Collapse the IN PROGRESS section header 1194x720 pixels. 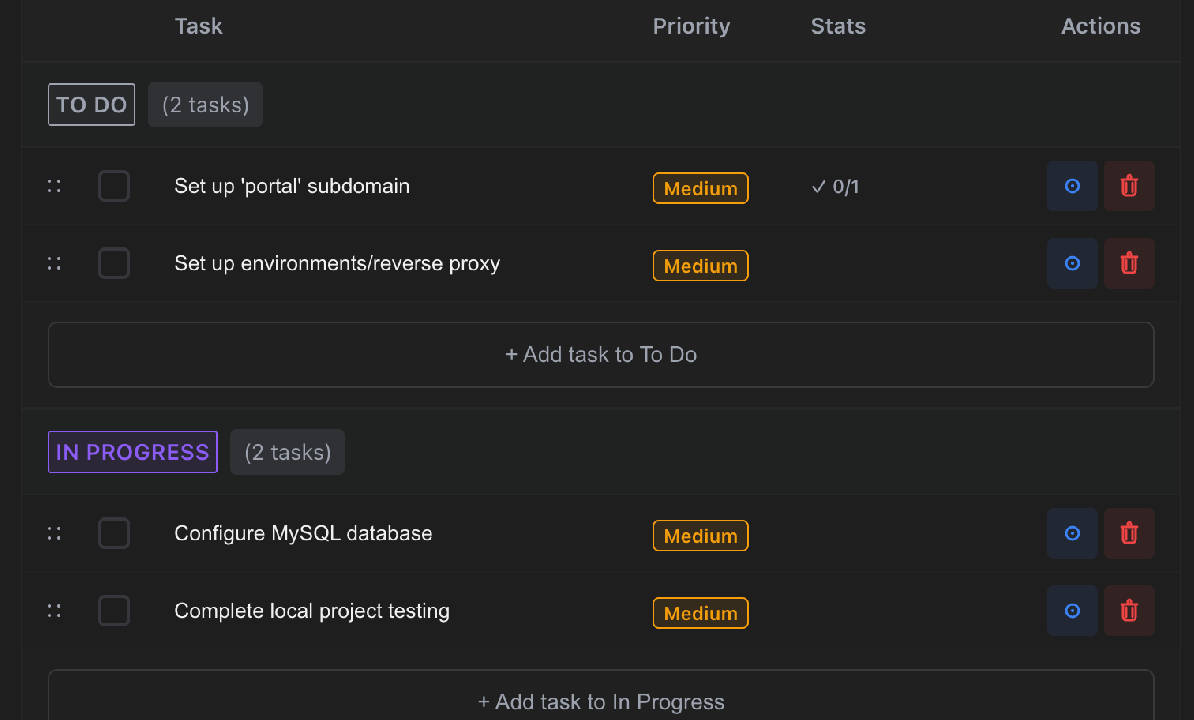coord(133,452)
